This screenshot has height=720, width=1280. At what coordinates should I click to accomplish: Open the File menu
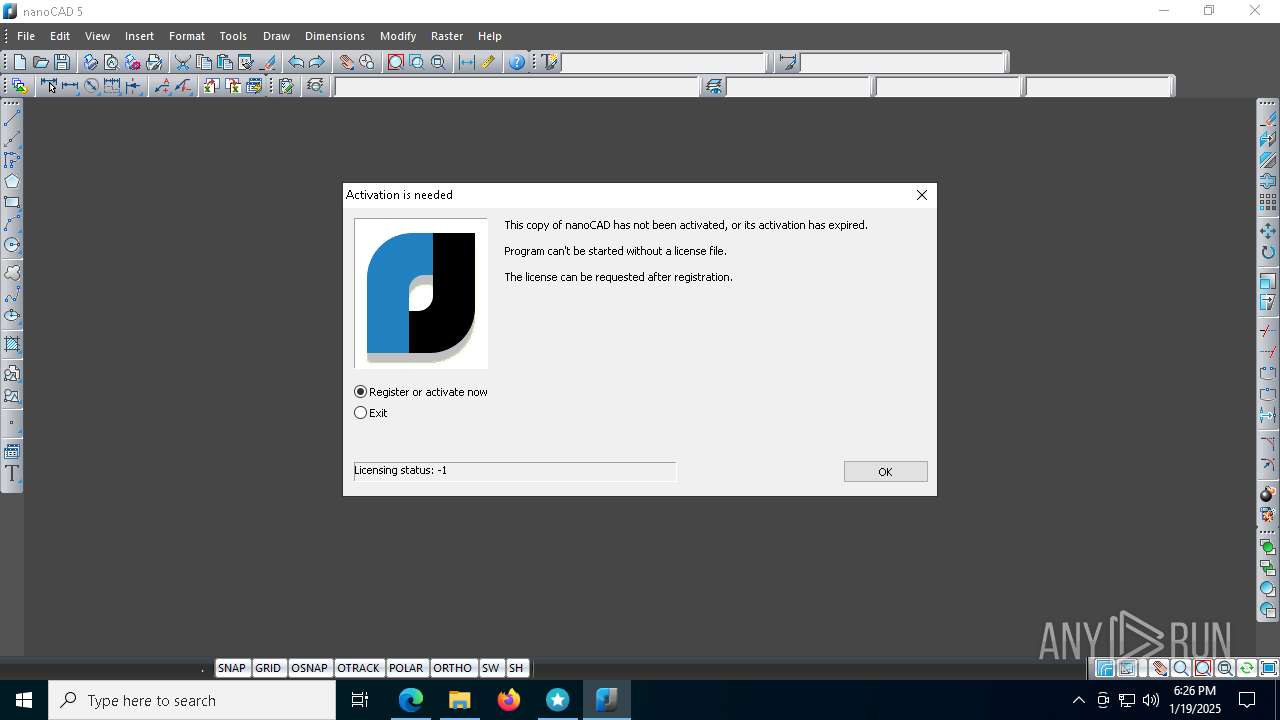point(26,36)
